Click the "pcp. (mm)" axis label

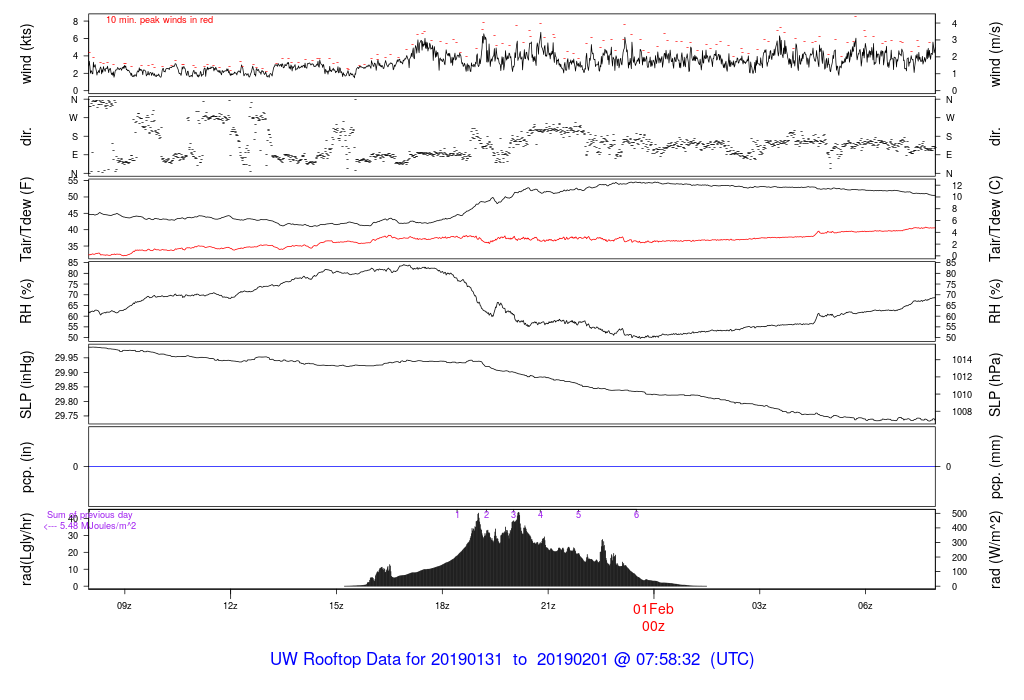point(995,467)
